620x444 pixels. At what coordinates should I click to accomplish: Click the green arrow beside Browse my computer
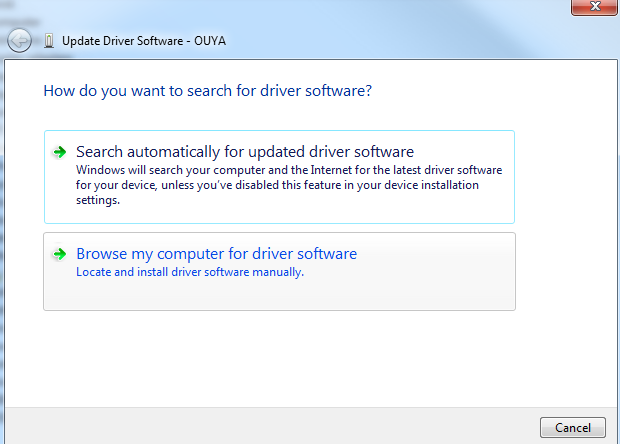click(60, 254)
